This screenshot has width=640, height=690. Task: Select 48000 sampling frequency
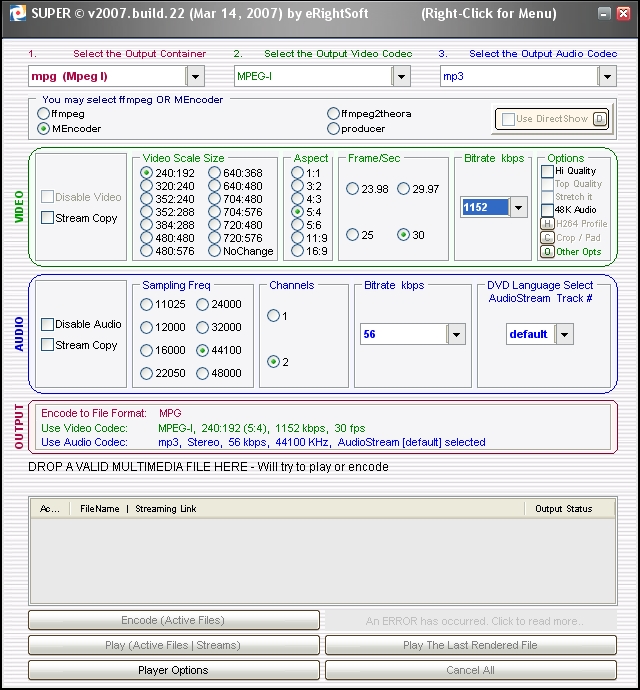click(x=202, y=373)
